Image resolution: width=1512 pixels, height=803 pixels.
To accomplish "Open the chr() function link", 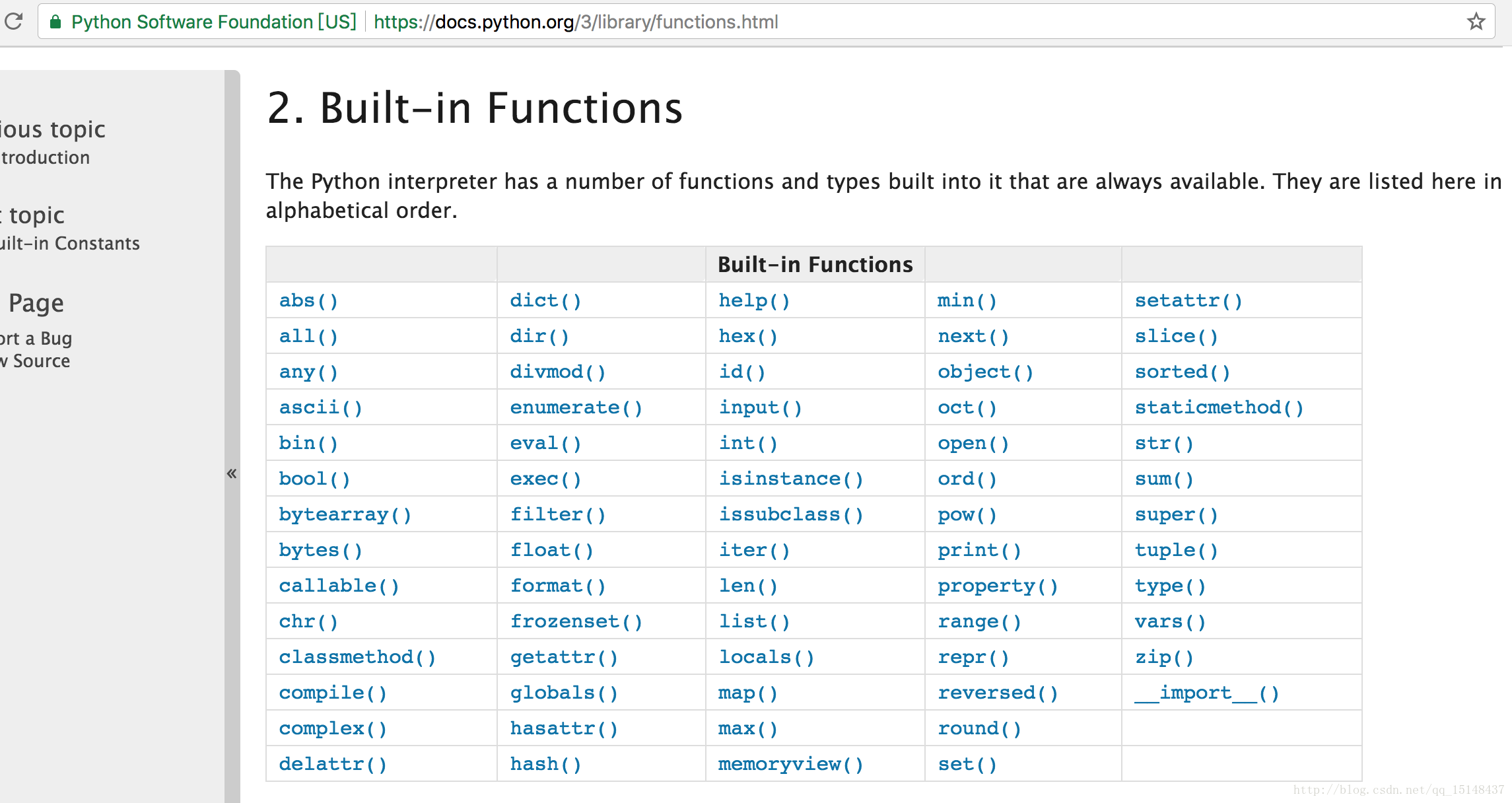I will pos(308,622).
